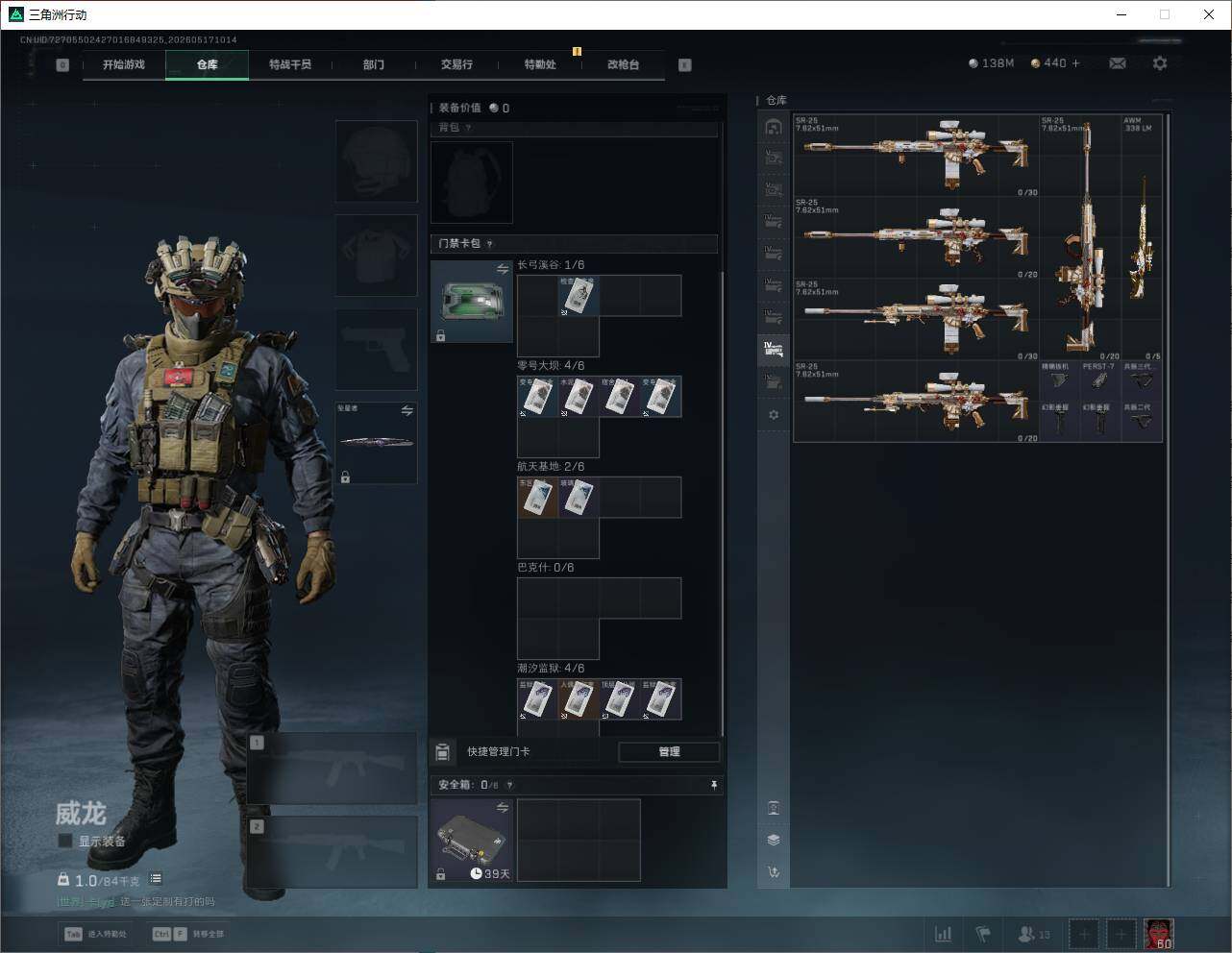Screen dimensions: 1232x953
Task: Click the 巴克什: 0/6 label
Action: tap(545, 568)
